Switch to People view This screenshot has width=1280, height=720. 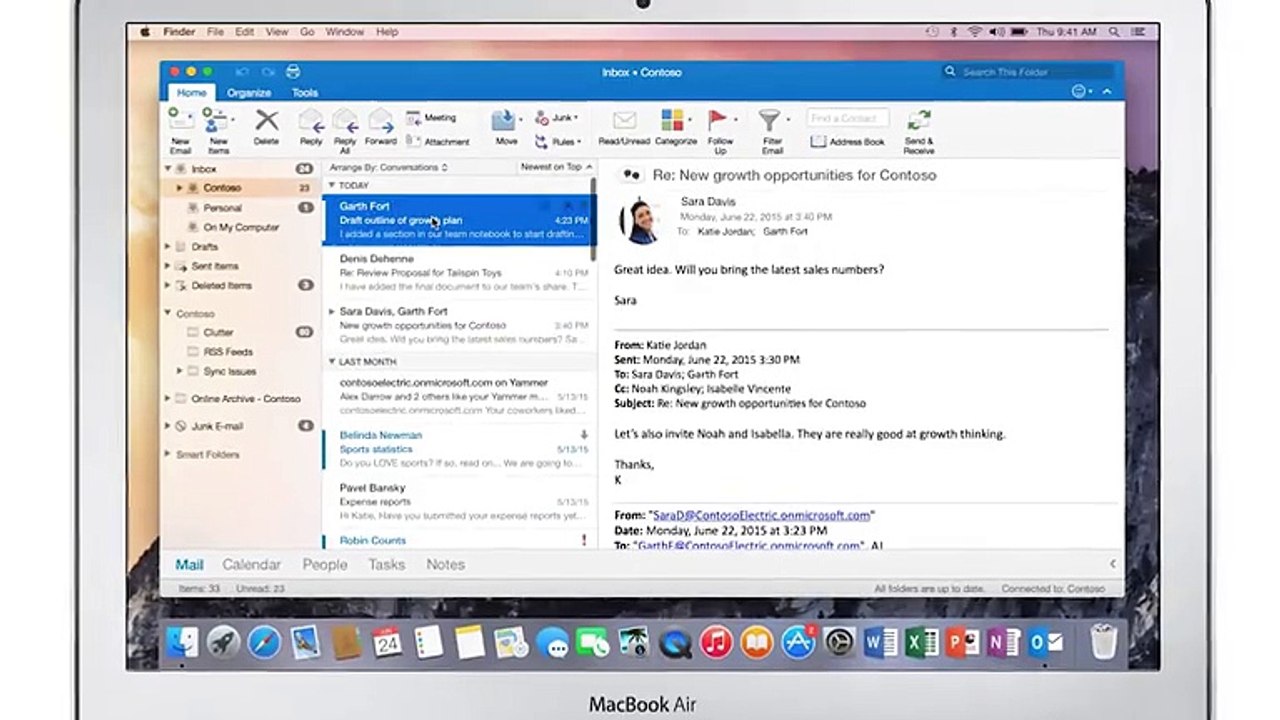pyautogui.click(x=325, y=565)
